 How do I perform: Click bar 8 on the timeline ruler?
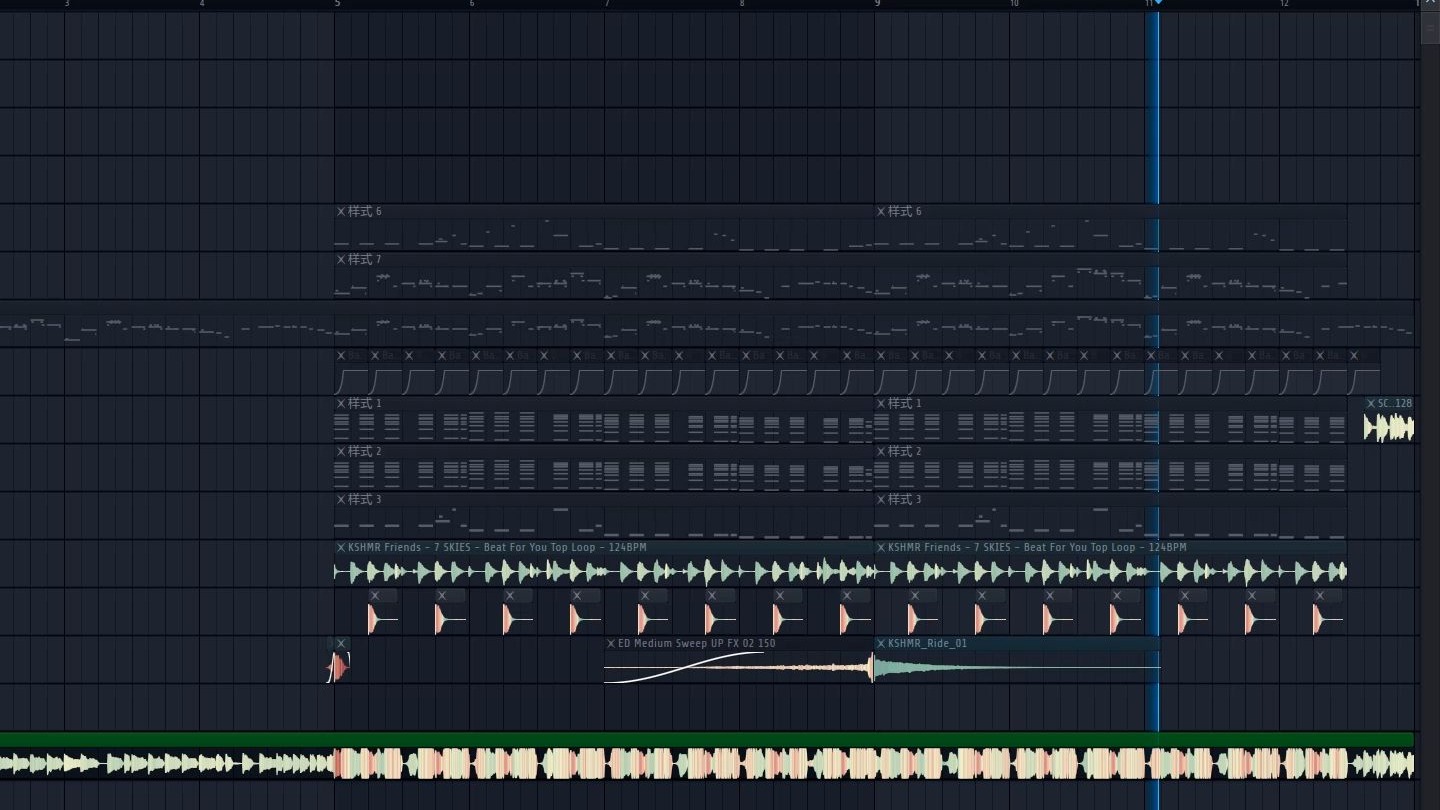pos(742,4)
